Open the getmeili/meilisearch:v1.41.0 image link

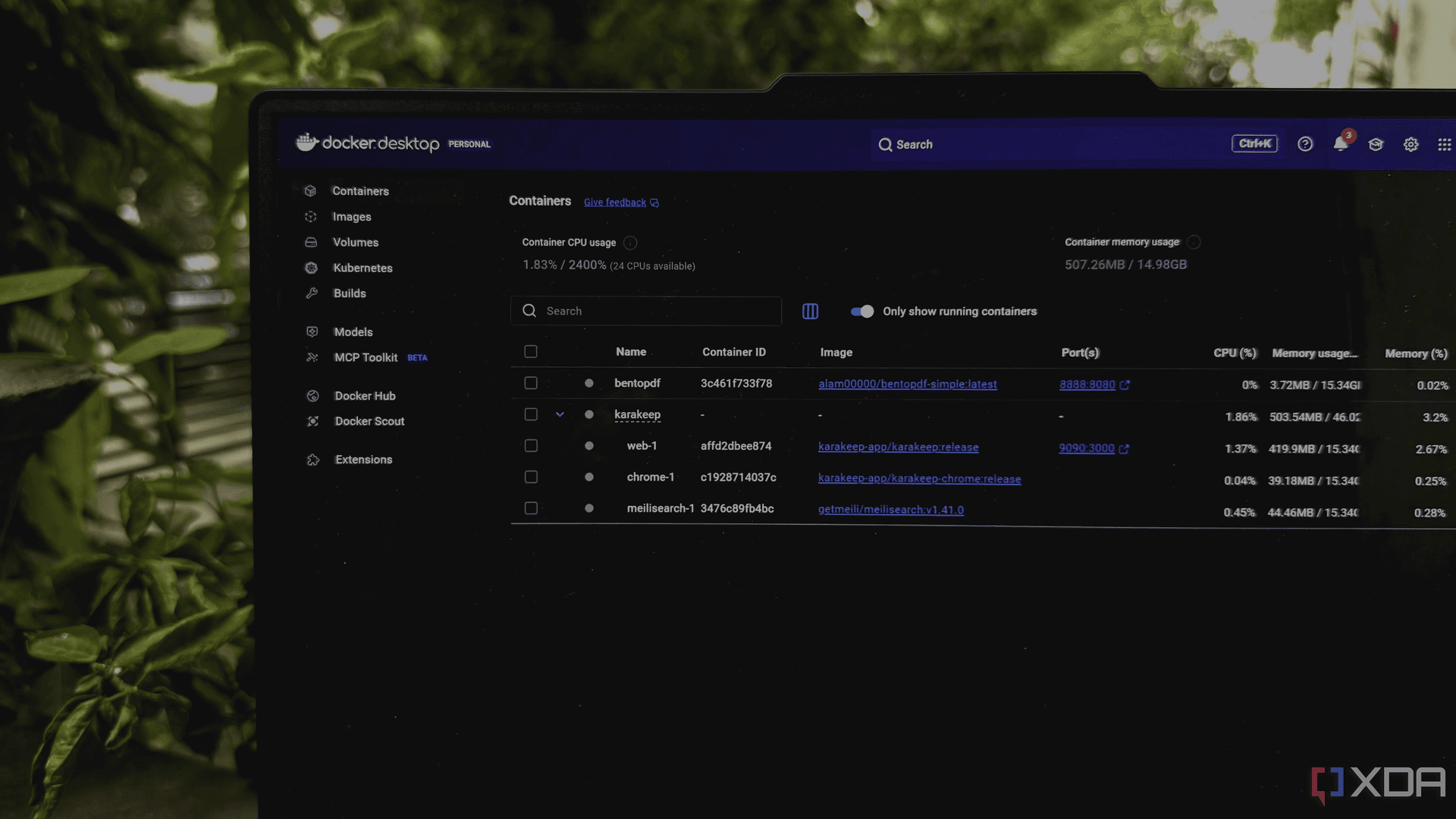click(x=891, y=510)
